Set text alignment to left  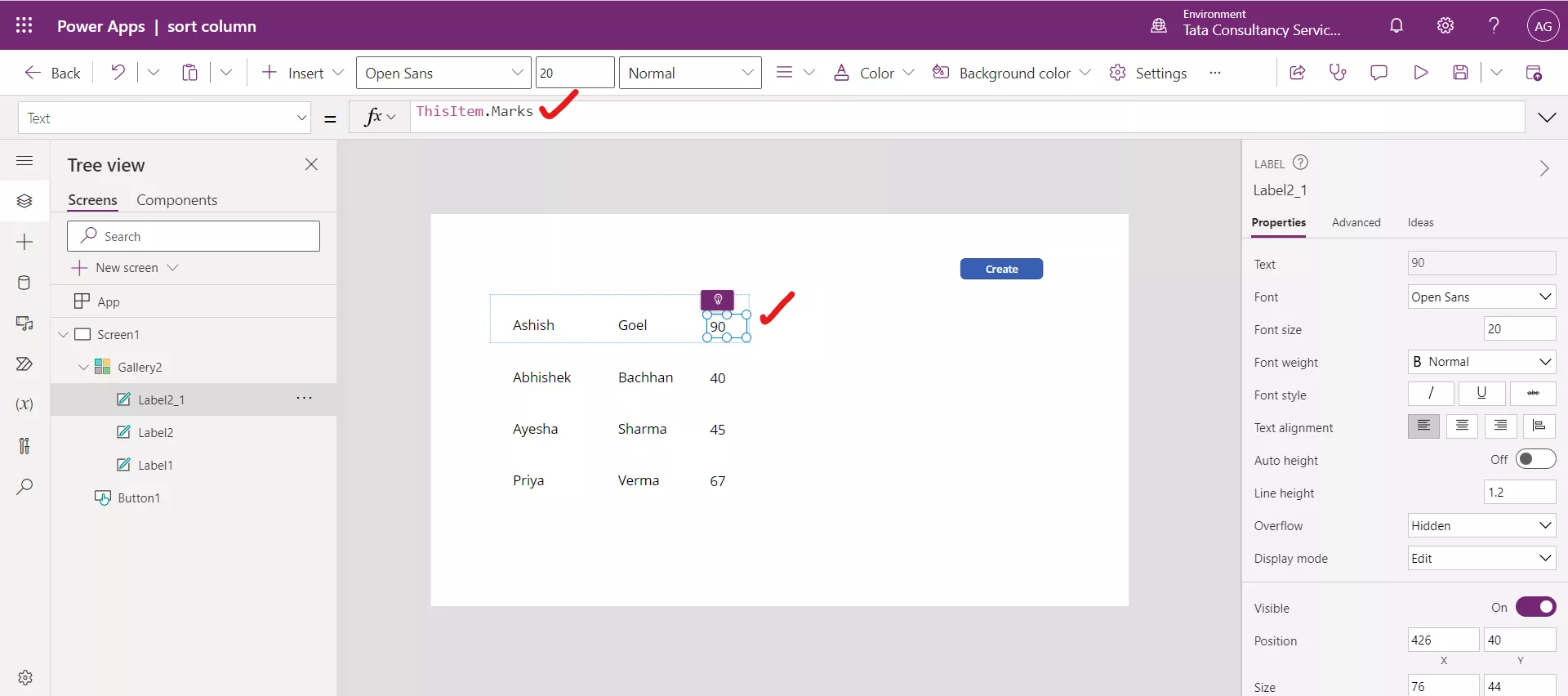point(1423,426)
